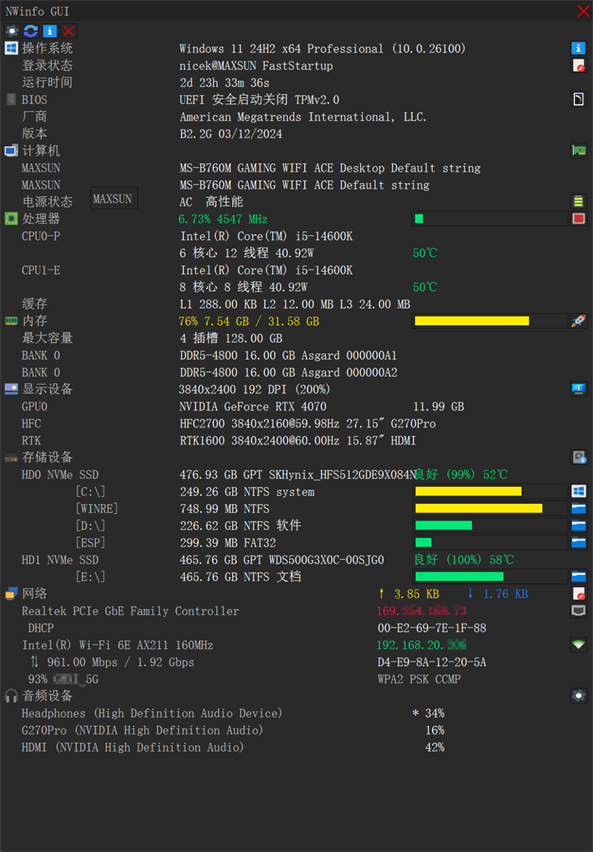Click the network icon beside 网络
Screen dimensions: 593x852
pyautogui.click(x=11, y=593)
